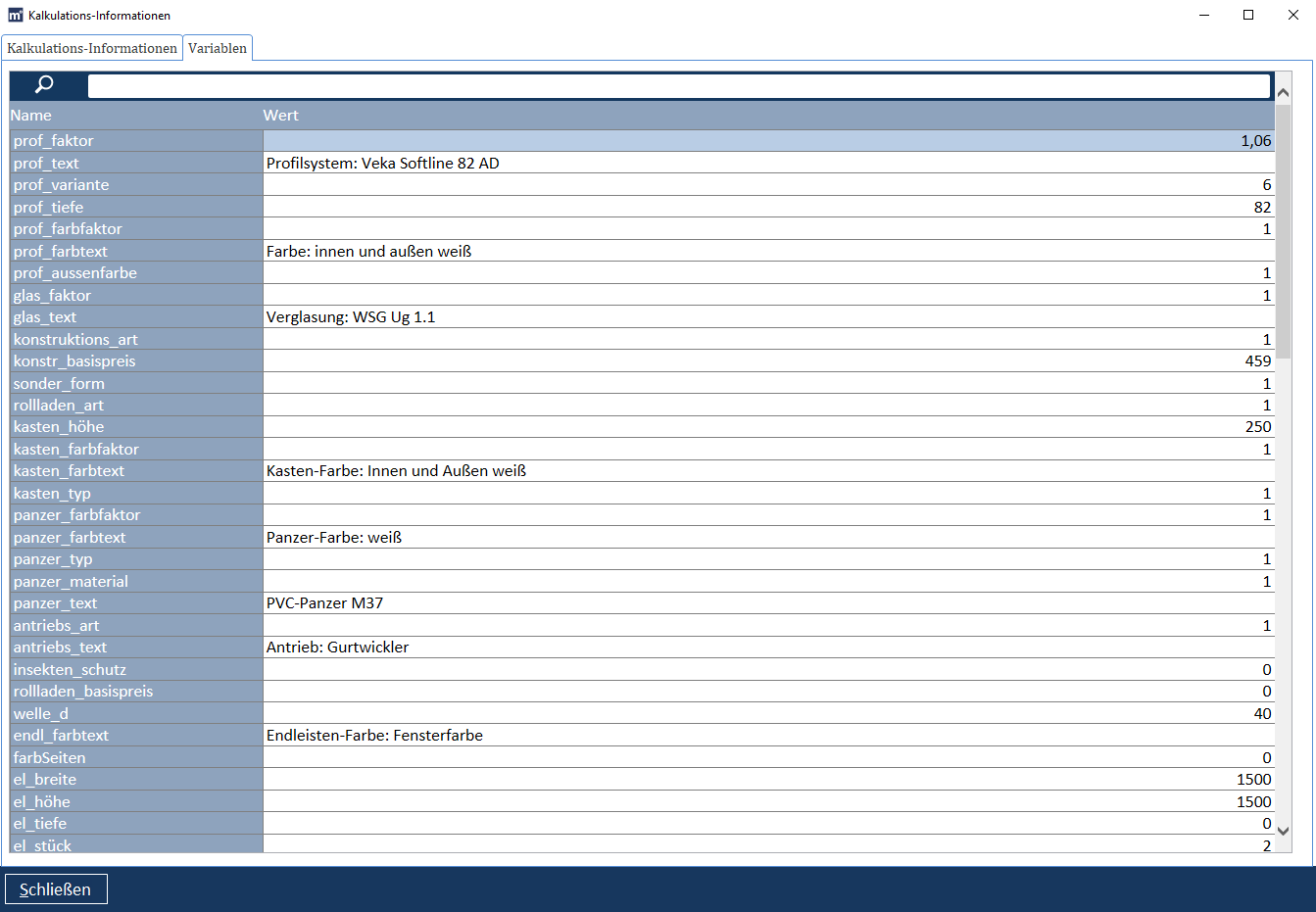Click the magnifying glass search icon
This screenshot has width=1316, height=912.
(44, 85)
